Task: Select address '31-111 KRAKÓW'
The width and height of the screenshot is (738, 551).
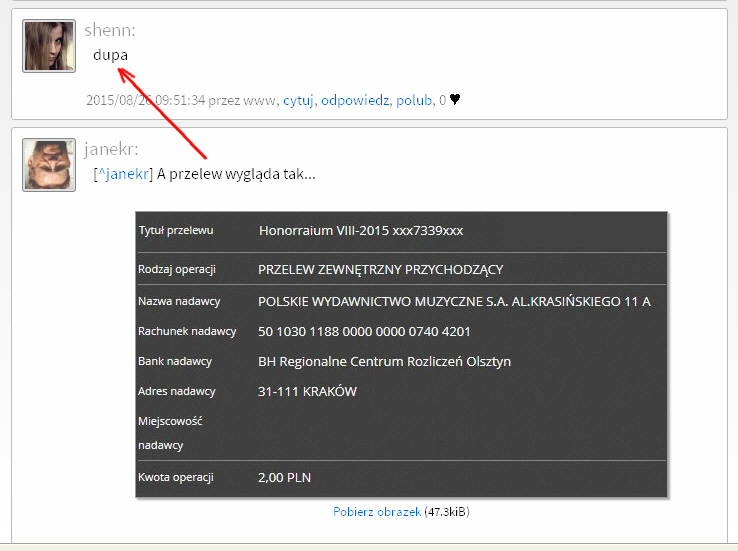Action: click(x=307, y=391)
